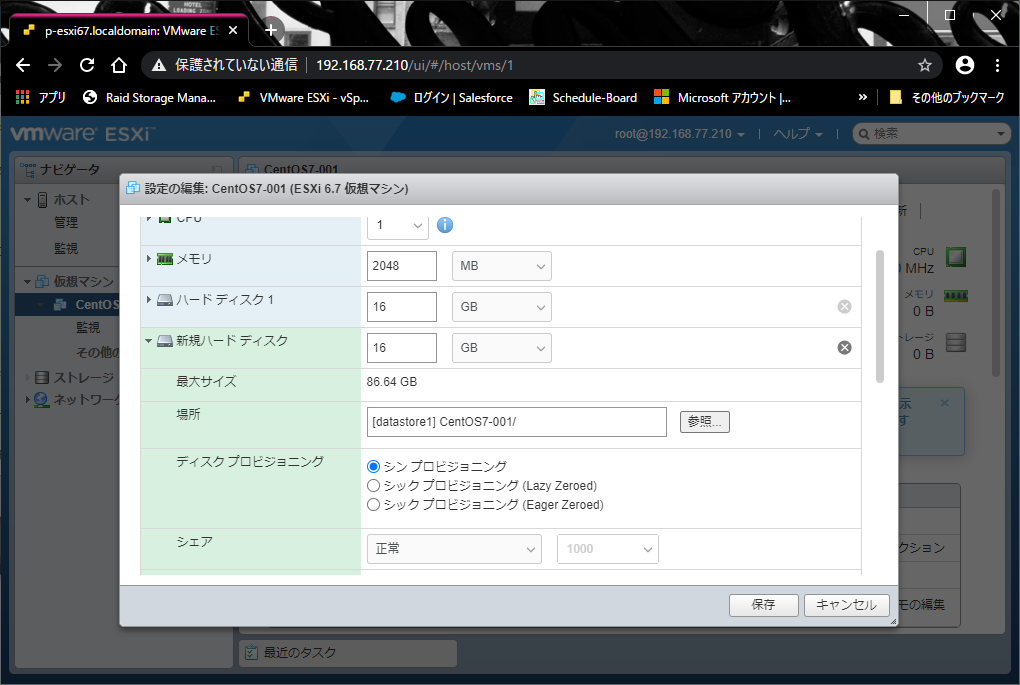Click the ESXi 検索 search field
The width and height of the screenshot is (1020, 685).
930,134
